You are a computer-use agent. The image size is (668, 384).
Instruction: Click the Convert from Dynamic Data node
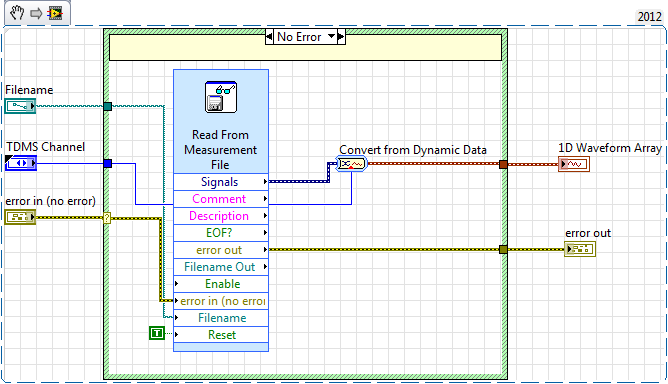tap(351, 164)
